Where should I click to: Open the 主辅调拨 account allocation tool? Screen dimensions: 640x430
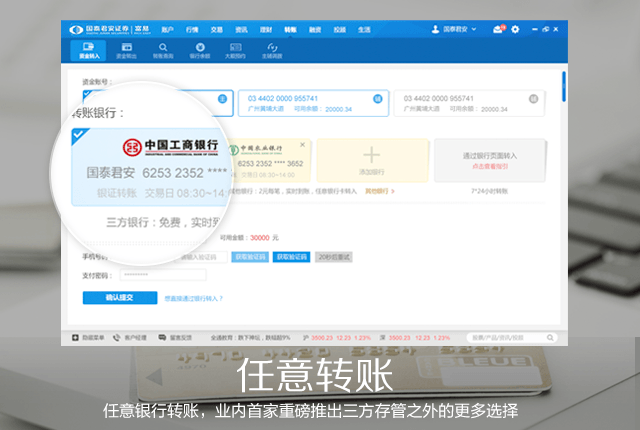[x=272, y=51]
